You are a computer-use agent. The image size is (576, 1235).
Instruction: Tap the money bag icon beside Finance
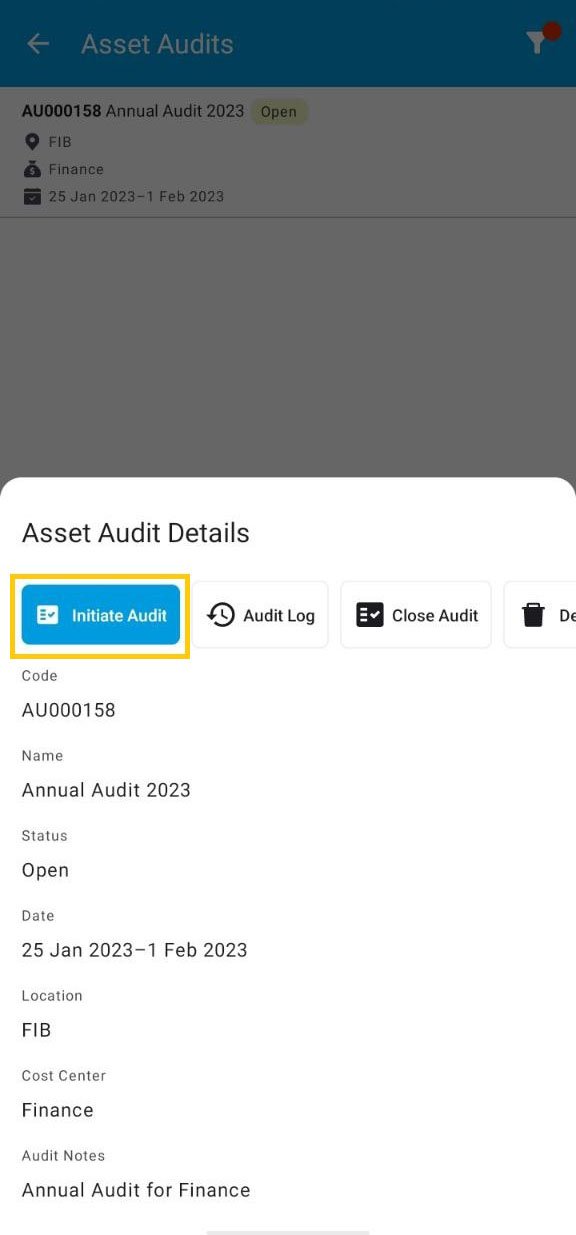pyautogui.click(x=32, y=169)
